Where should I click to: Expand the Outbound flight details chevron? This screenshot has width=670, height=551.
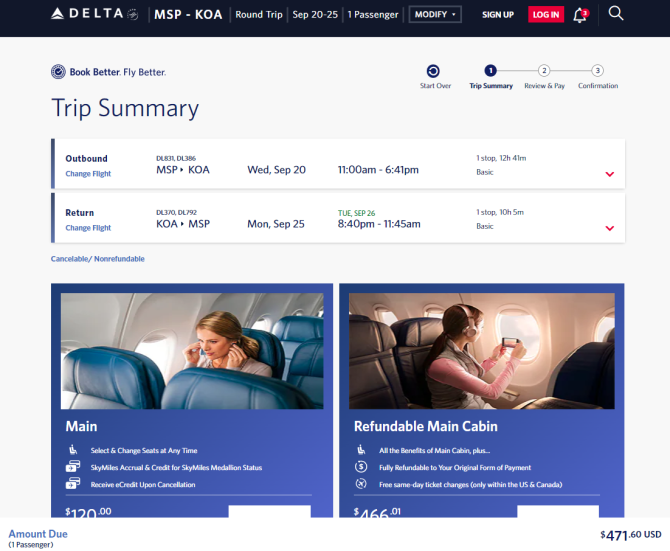tap(610, 174)
